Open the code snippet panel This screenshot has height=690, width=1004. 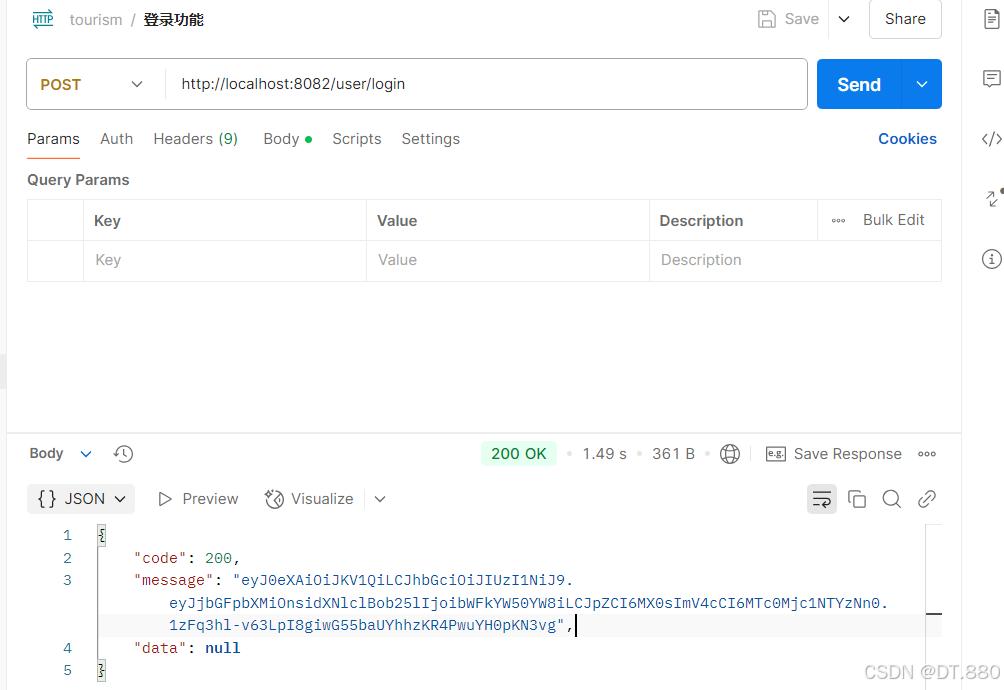pyautogui.click(x=991, y=139)
